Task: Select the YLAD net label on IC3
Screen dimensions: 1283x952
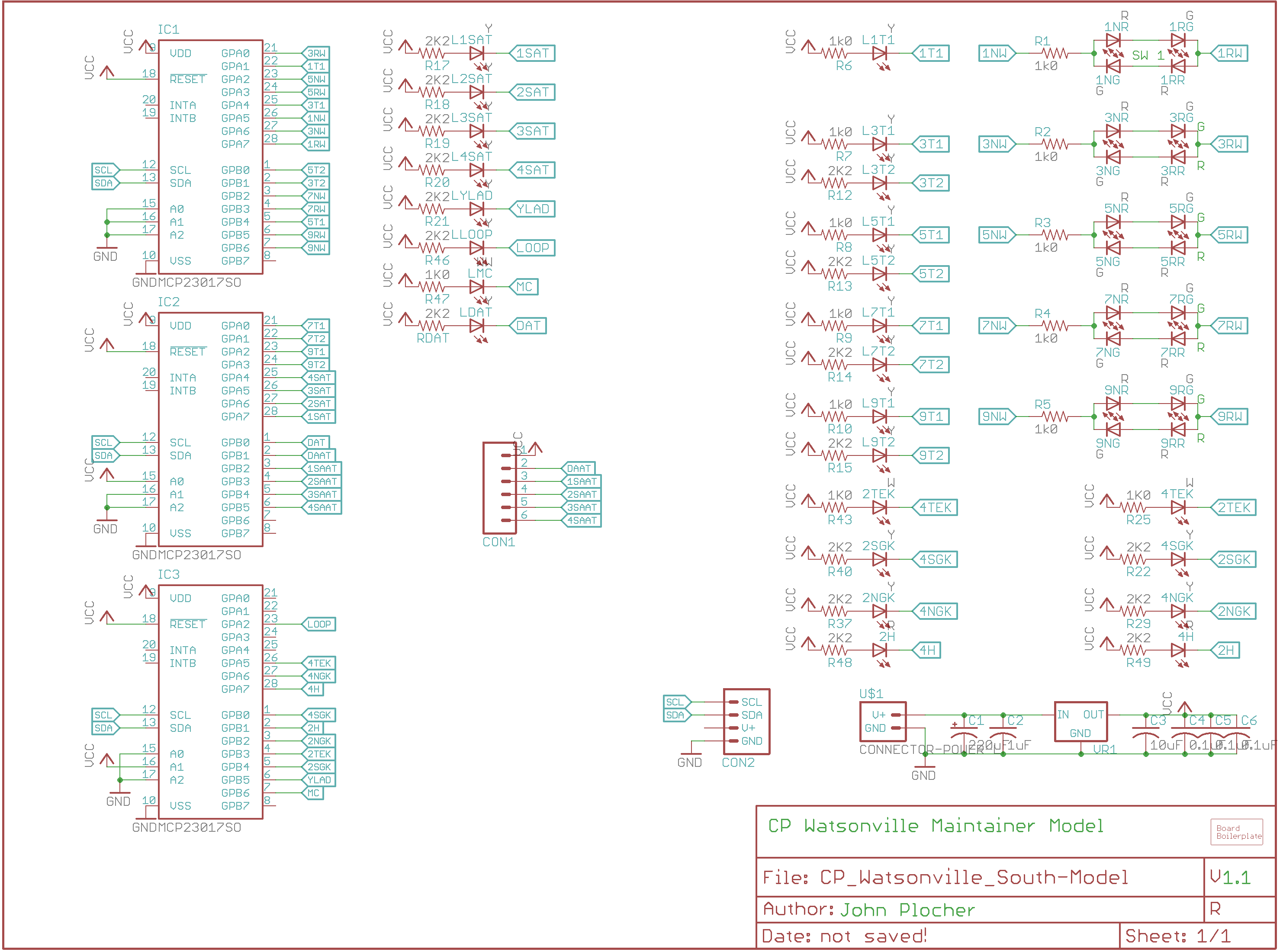Action: [319, 780]
